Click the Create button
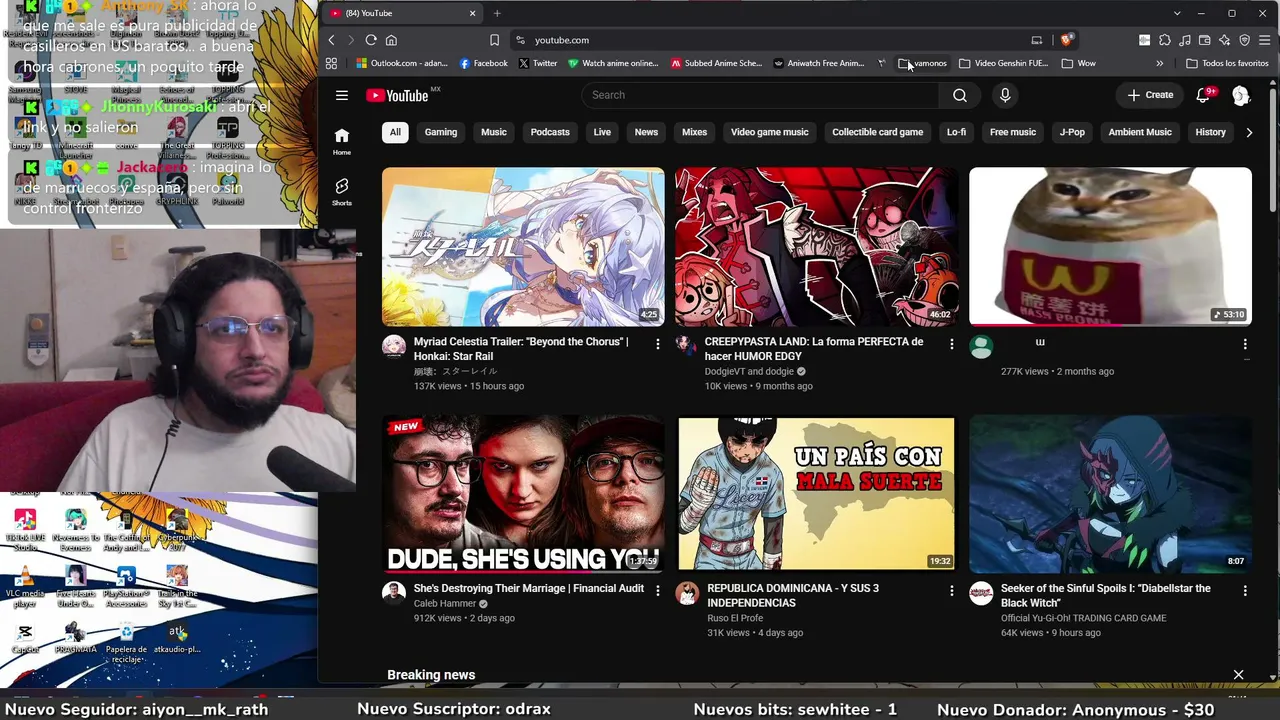 (x=1150, y=95)
